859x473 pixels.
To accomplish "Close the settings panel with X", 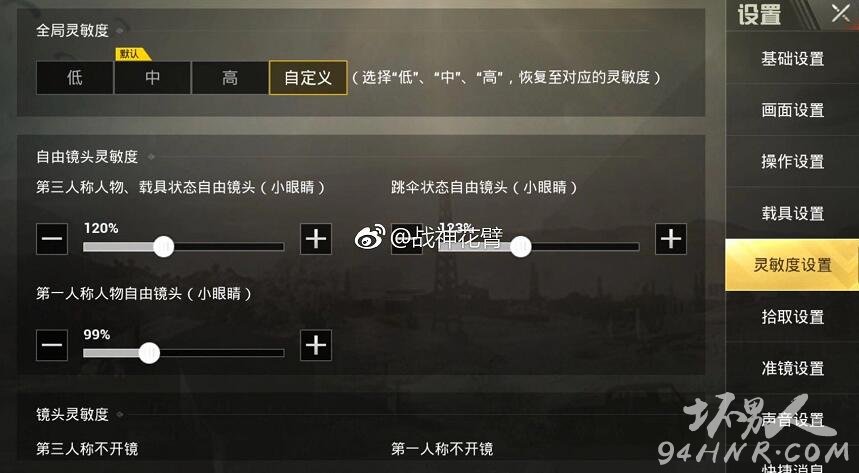I will click(x=840, y=13).
